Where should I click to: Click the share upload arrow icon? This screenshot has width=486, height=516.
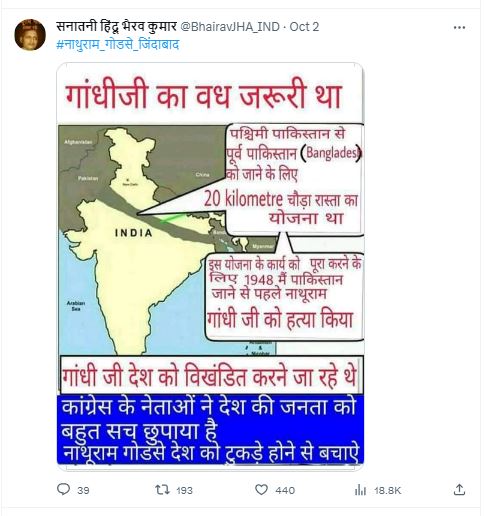[x=459, y=490]
